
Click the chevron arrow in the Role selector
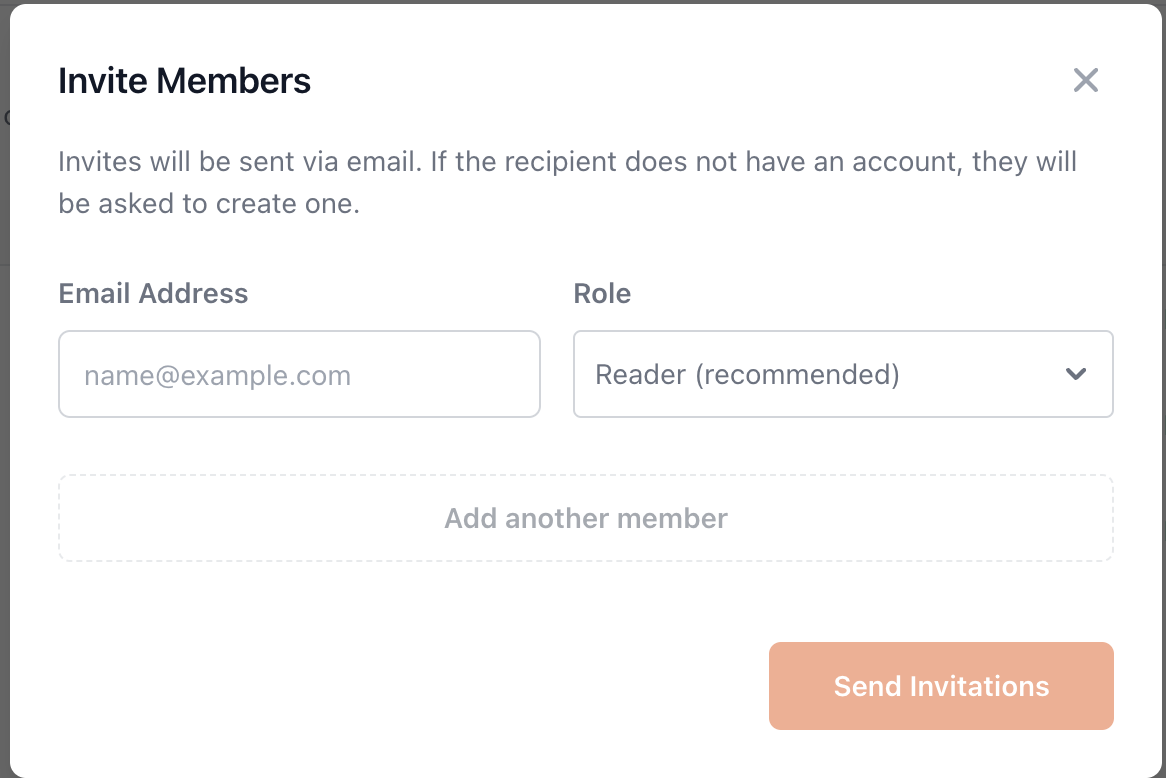coord(1076,374)
